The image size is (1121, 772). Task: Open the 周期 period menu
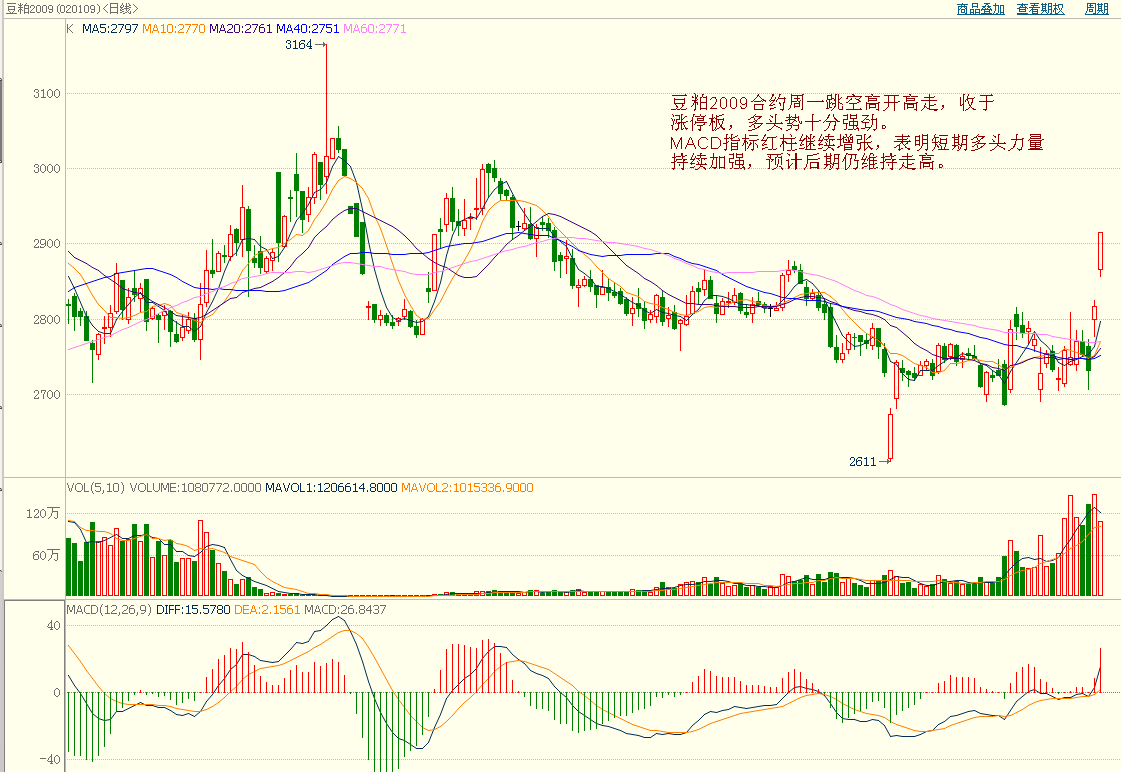(1096, 9)
